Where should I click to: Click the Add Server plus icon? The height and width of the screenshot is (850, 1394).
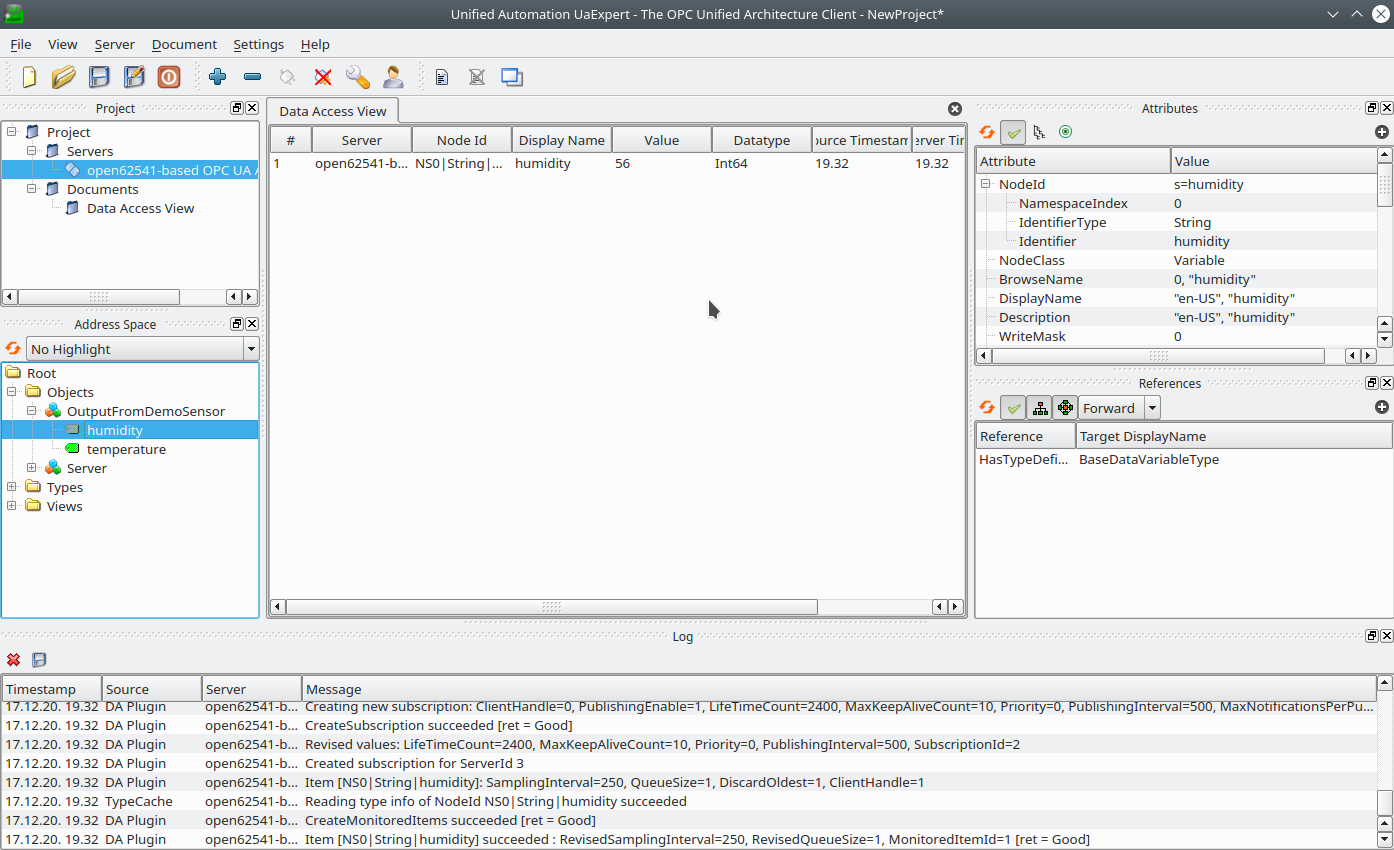pyautogui.click(x=217, y=77)
